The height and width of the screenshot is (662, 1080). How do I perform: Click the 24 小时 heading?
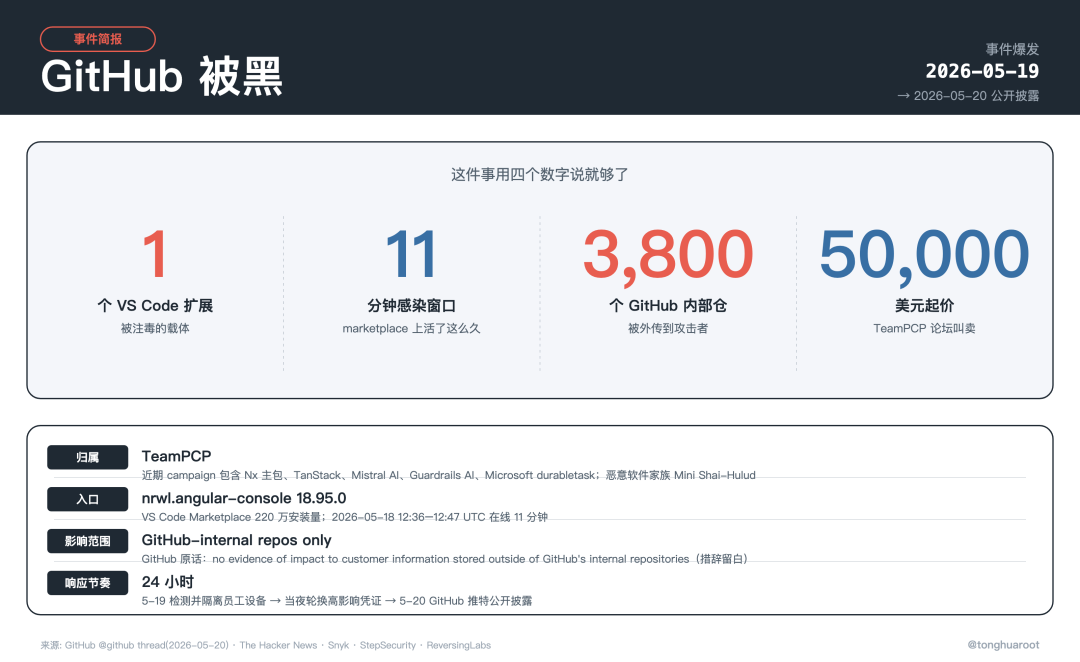pos(167,582)
